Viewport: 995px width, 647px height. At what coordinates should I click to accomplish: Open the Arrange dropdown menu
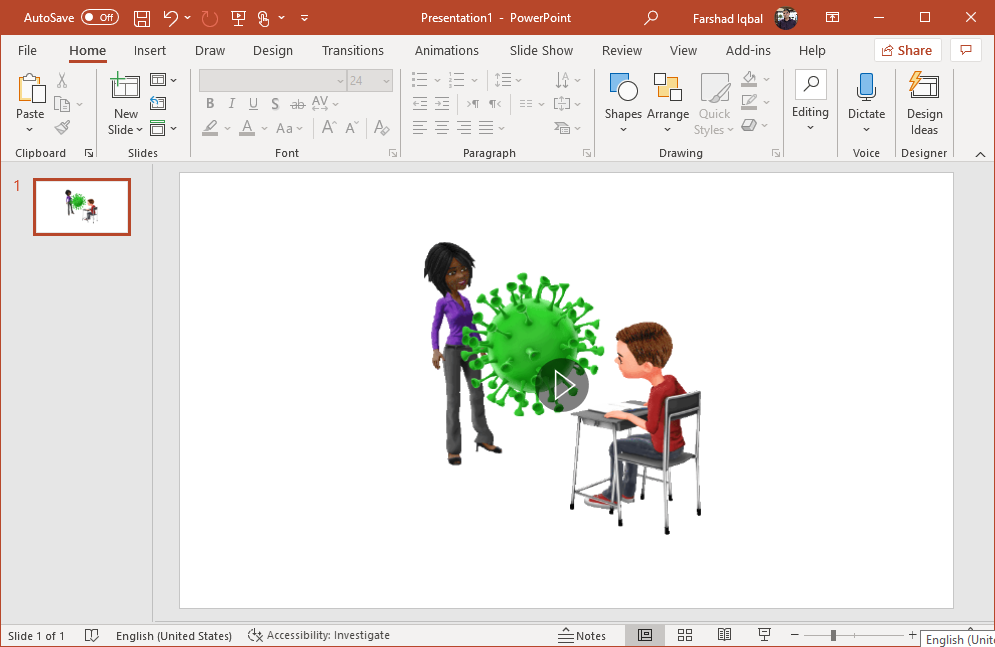tap(667, 104)
